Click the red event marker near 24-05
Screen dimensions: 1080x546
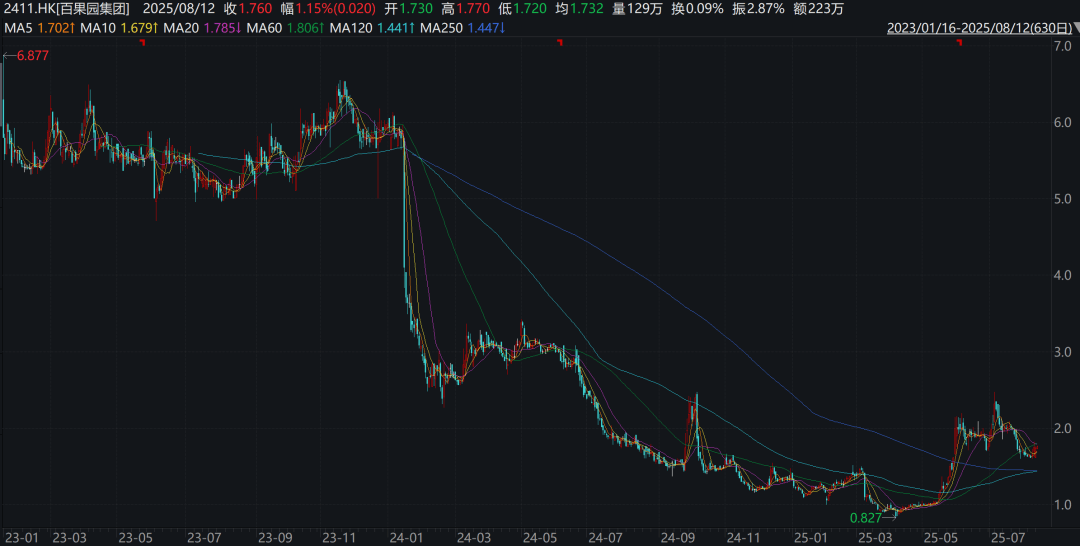coord(560,42)
